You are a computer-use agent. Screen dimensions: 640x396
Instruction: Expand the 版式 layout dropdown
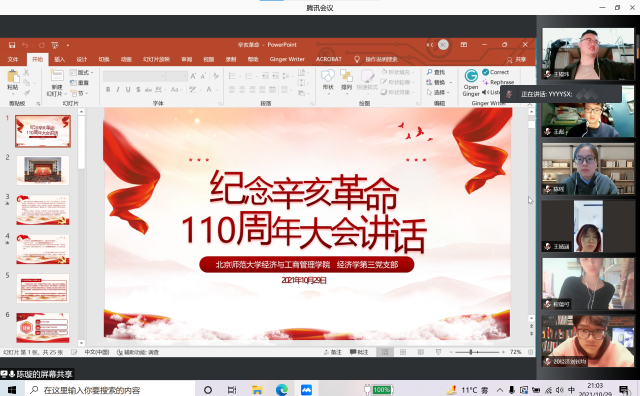pyautogui.click(x=81, y=72)
